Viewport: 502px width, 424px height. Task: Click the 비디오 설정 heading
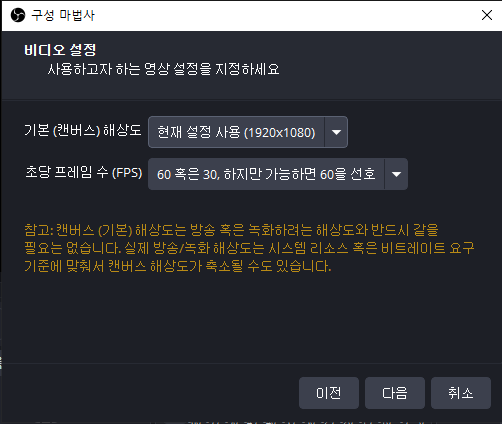coord(60,50)
